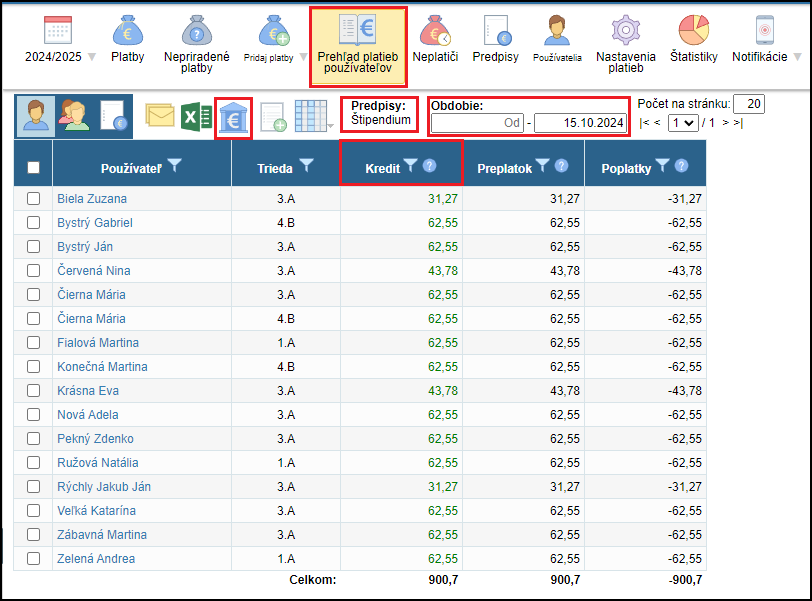Viewport: 812px width, 601px height.
Task: Click Čierna Mária in class 4.B
Action: [x=91, y=318]
